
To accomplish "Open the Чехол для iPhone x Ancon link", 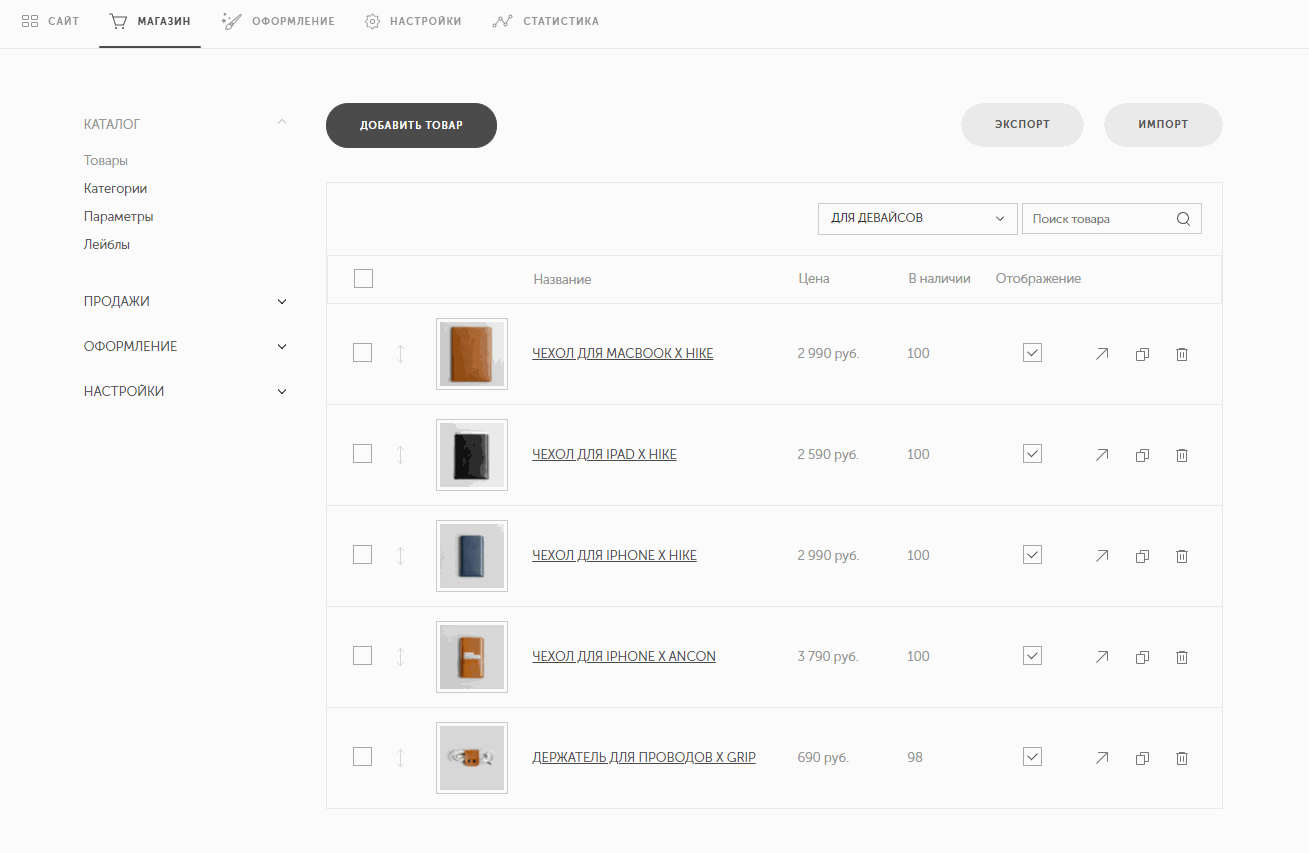I will point(624,657).
